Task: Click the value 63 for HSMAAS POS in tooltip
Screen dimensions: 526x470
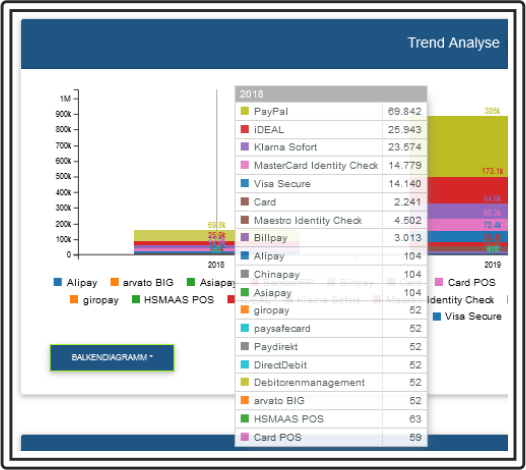Action: tap(415, 419)
